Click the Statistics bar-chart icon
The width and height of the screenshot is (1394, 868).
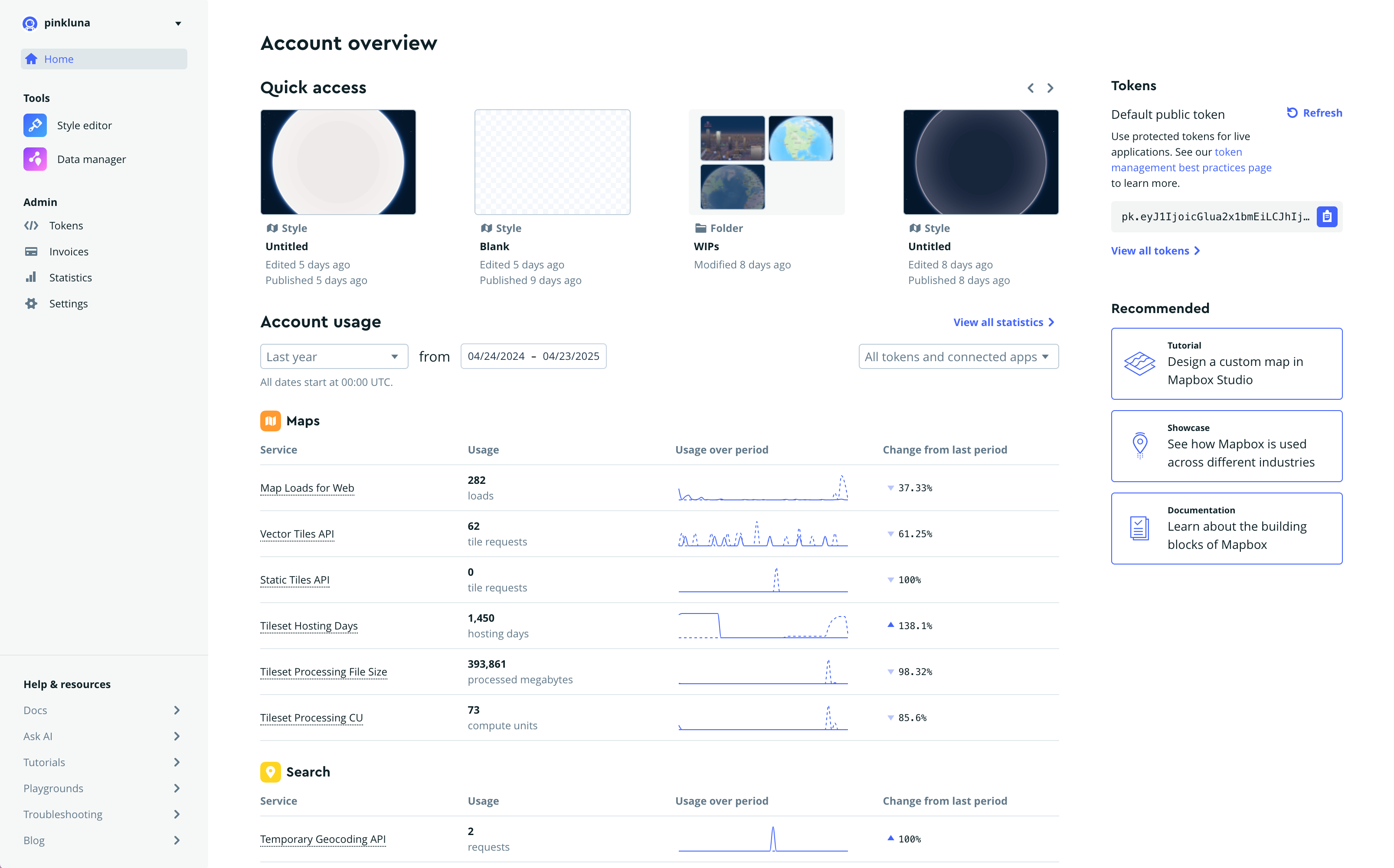coord(31,277)
